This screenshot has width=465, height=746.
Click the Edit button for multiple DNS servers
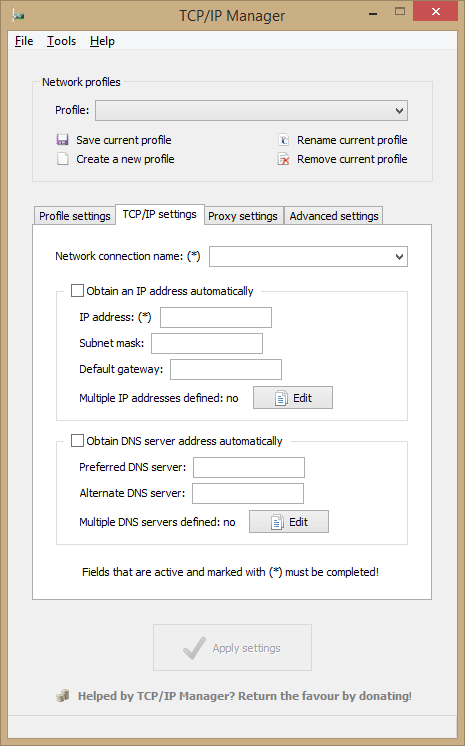(289, 522)
